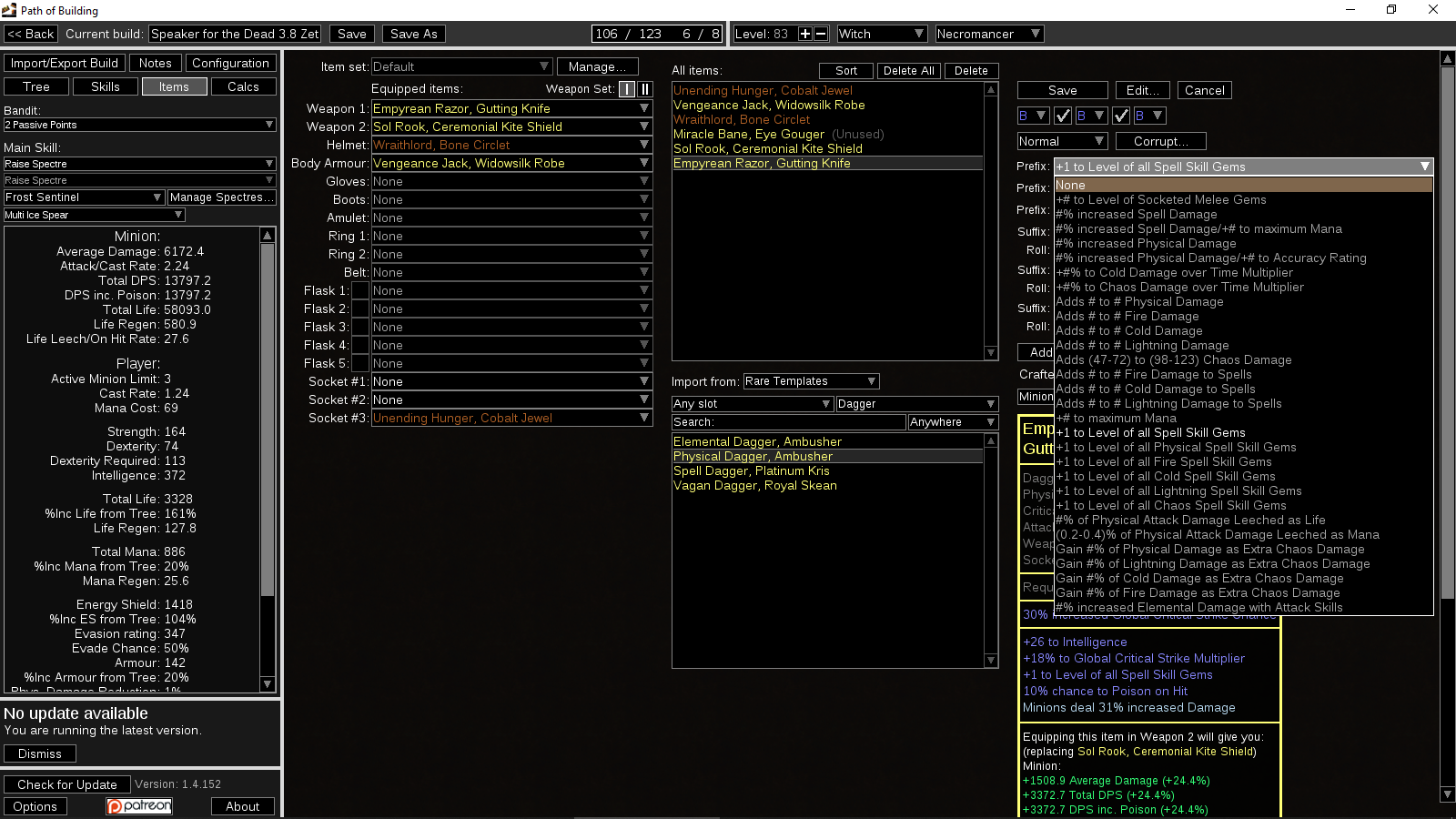The height and width of the screenshot is (819, 1456).
Task: Open Patreon page via the Patreon icon
Action: point(138,806)
